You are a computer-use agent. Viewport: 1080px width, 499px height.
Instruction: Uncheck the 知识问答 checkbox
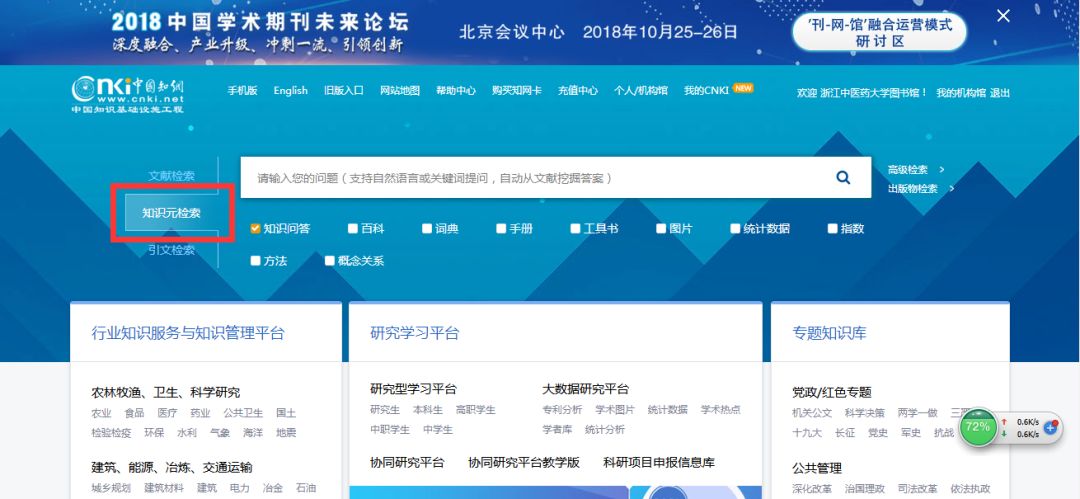256,229
